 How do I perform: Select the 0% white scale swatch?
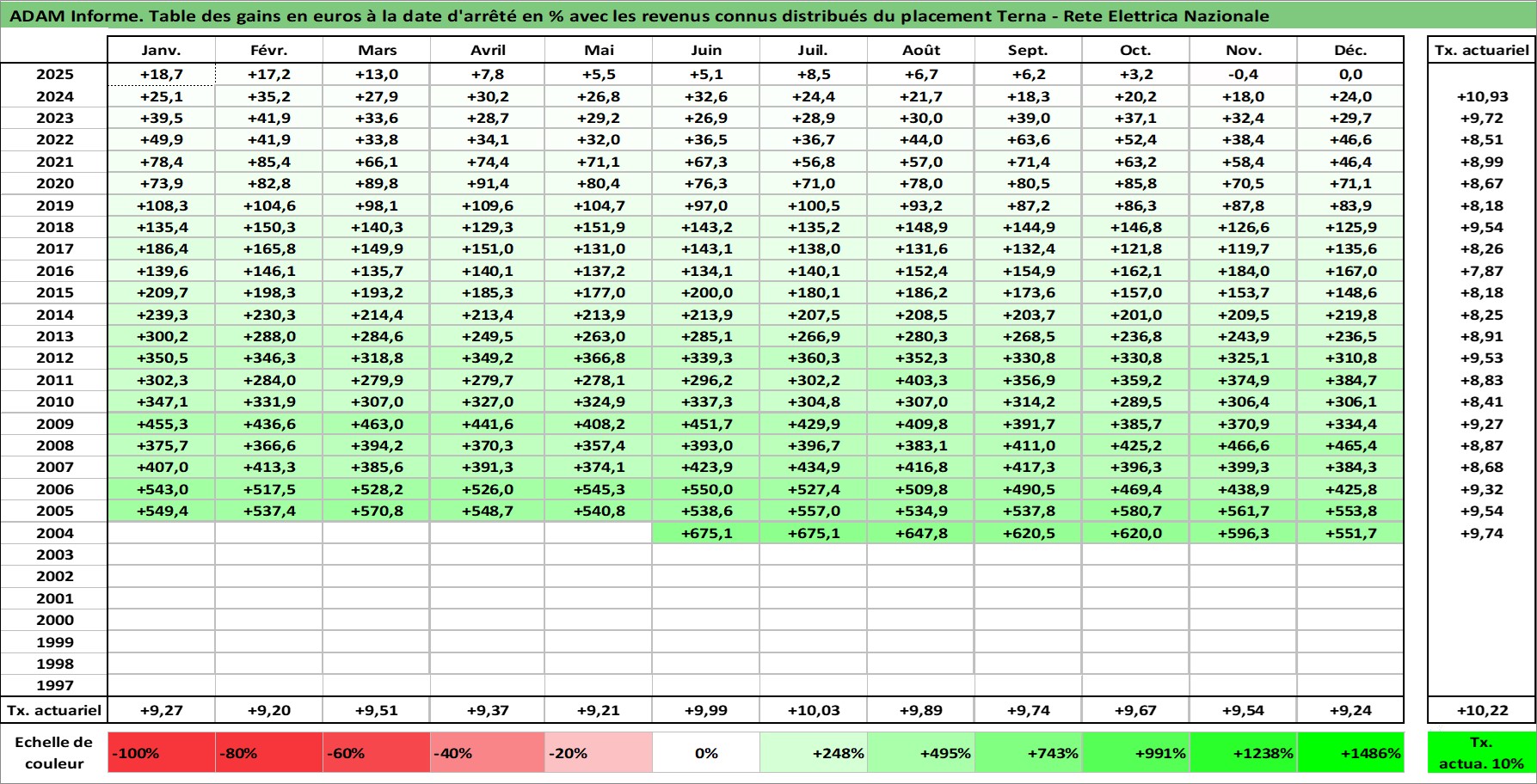click(706, 753)
